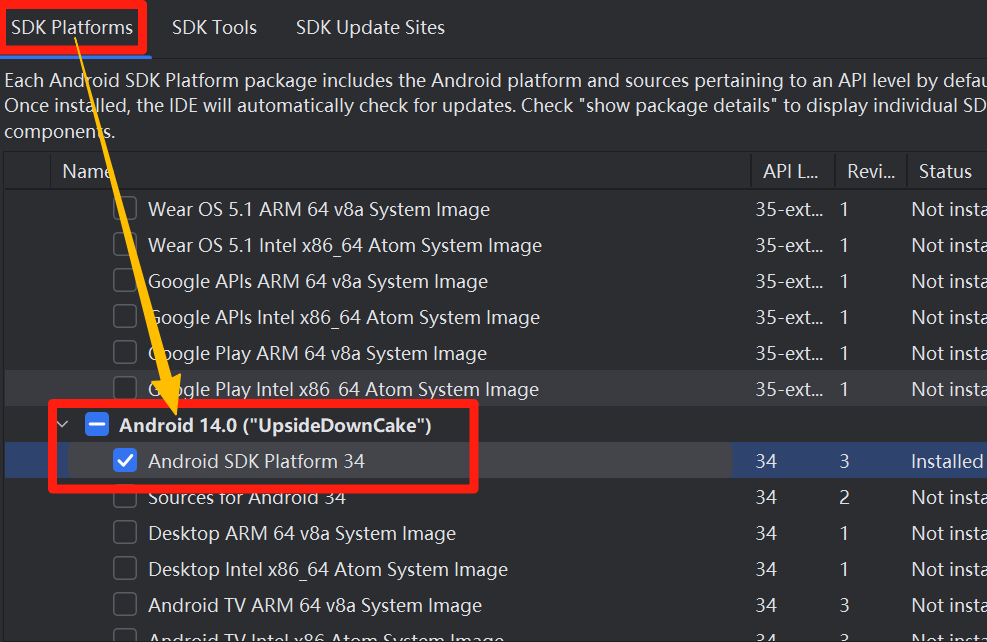Viewport: 987px width, 642px height.
Task: Check Wear OS 5.1 ARM 64 v8a System Image
Action: [125, 208]
